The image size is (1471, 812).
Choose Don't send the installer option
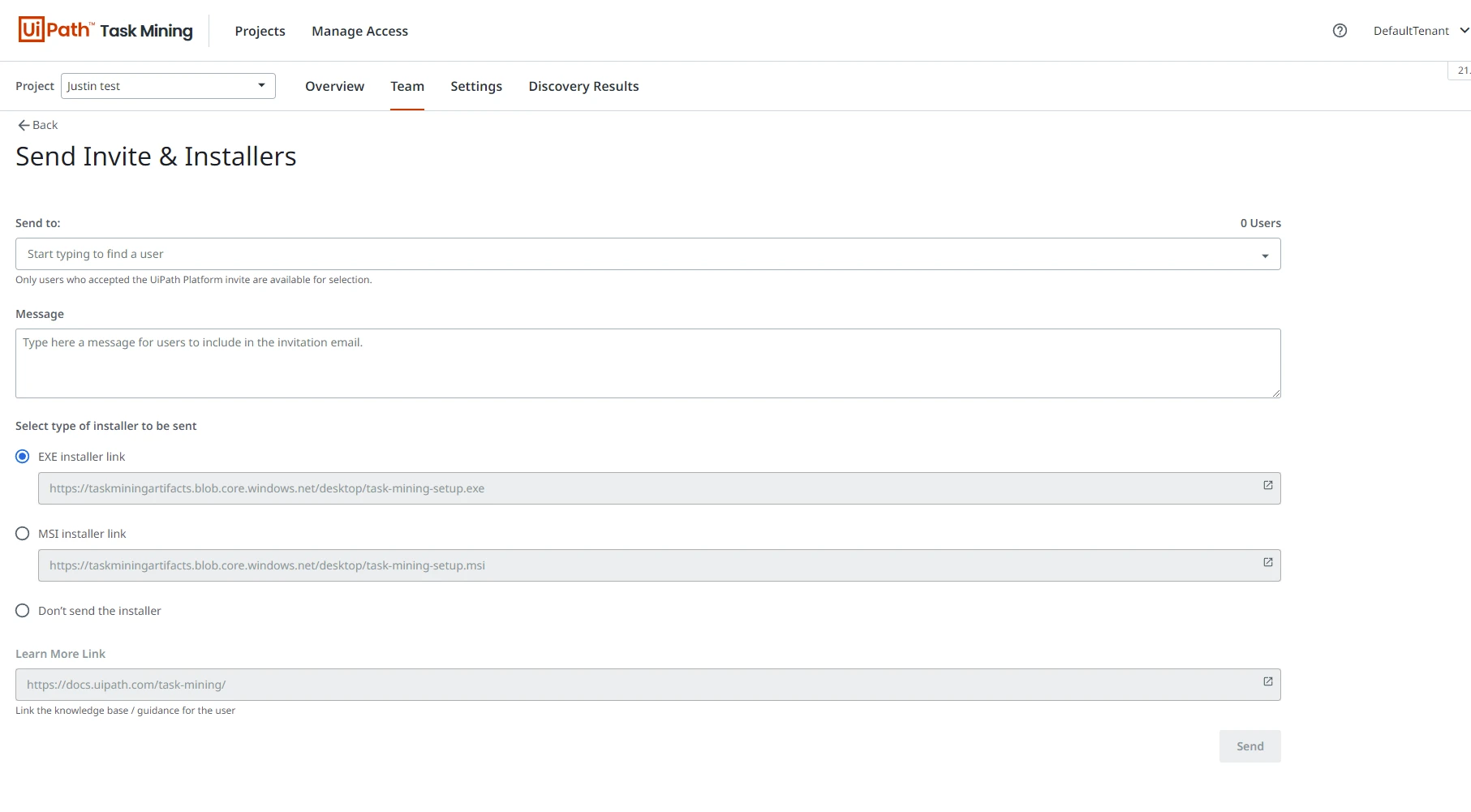(23, 611)
